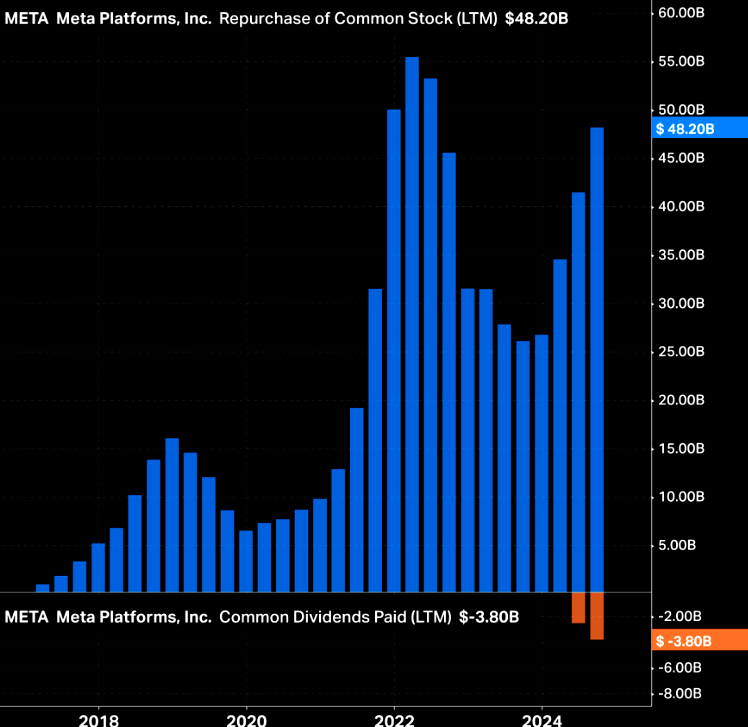Click the 20.00B y-axis label
This screenshot has width=748, height=727.
pos(681,400)
